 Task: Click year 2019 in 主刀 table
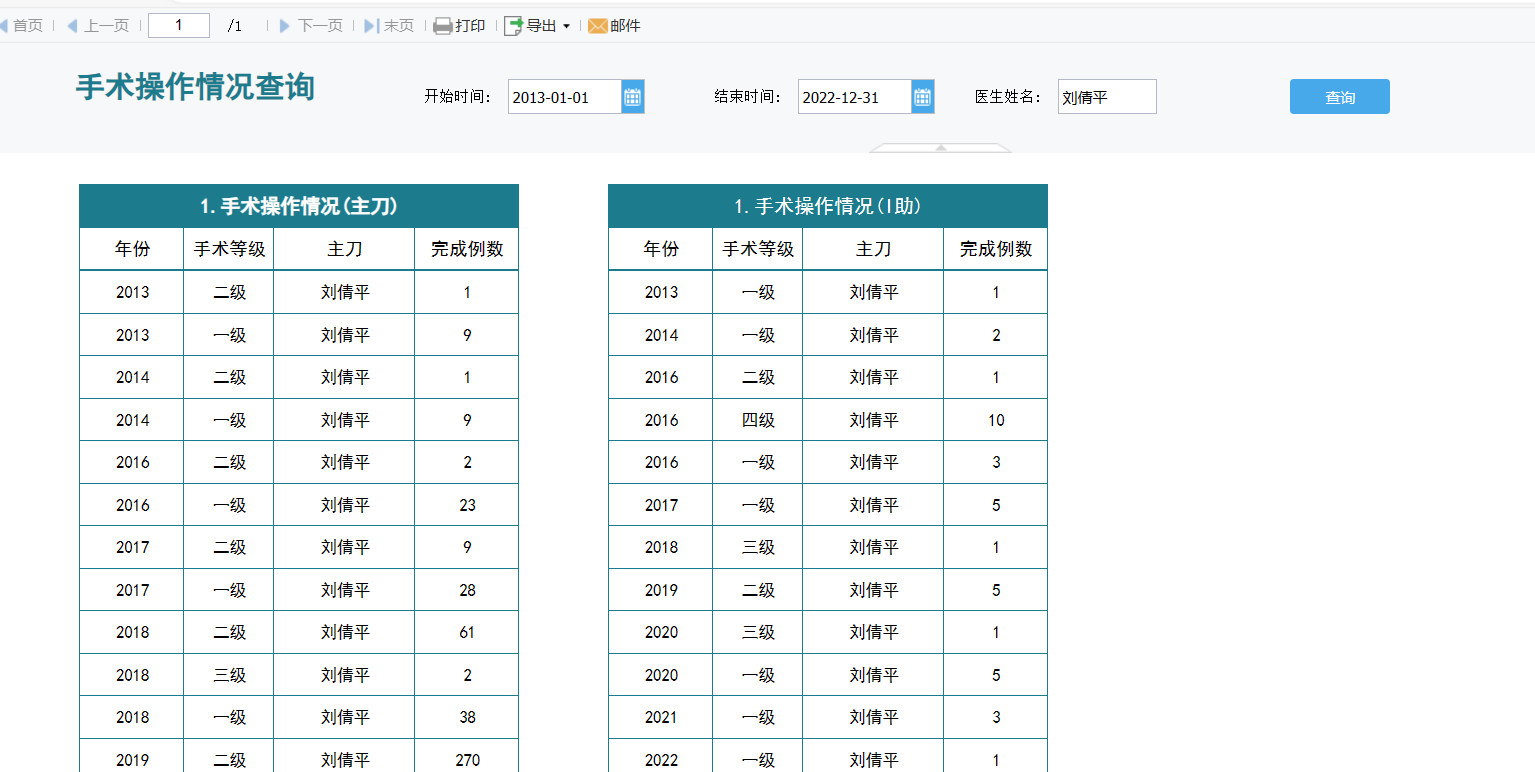[x=132, y=760]
